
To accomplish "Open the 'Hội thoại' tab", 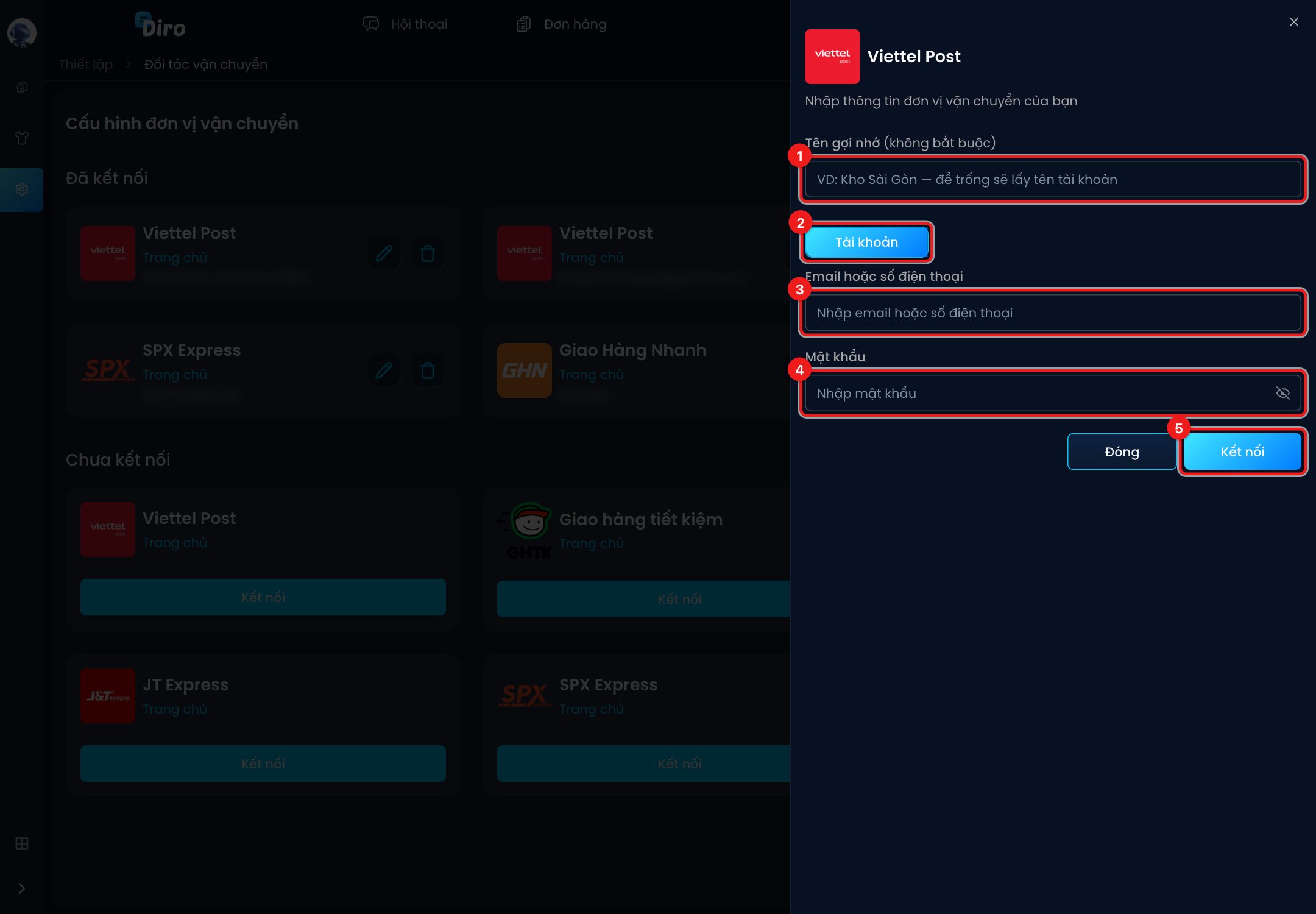I will (405, 24).
